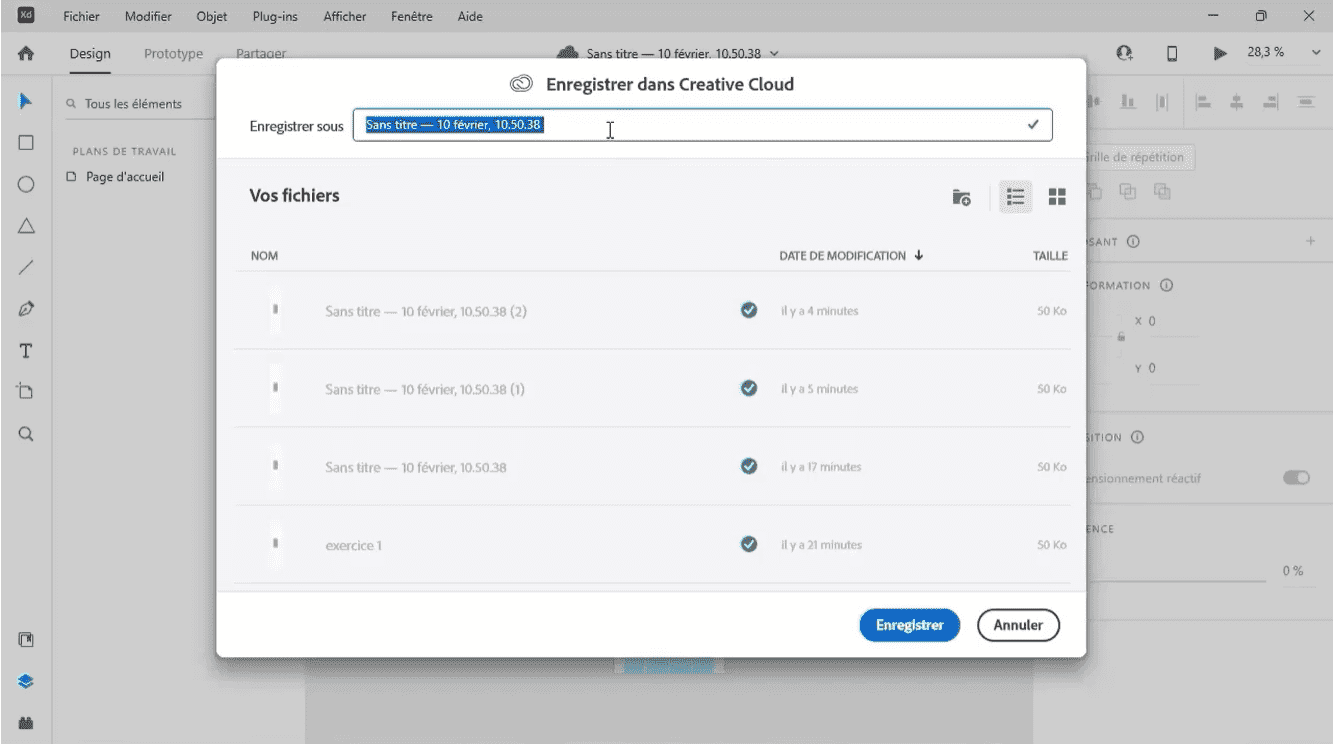Select the Page d'accueil artboard layer
The height and width of the screenshot is (744, 1333).
pos(124,177)
